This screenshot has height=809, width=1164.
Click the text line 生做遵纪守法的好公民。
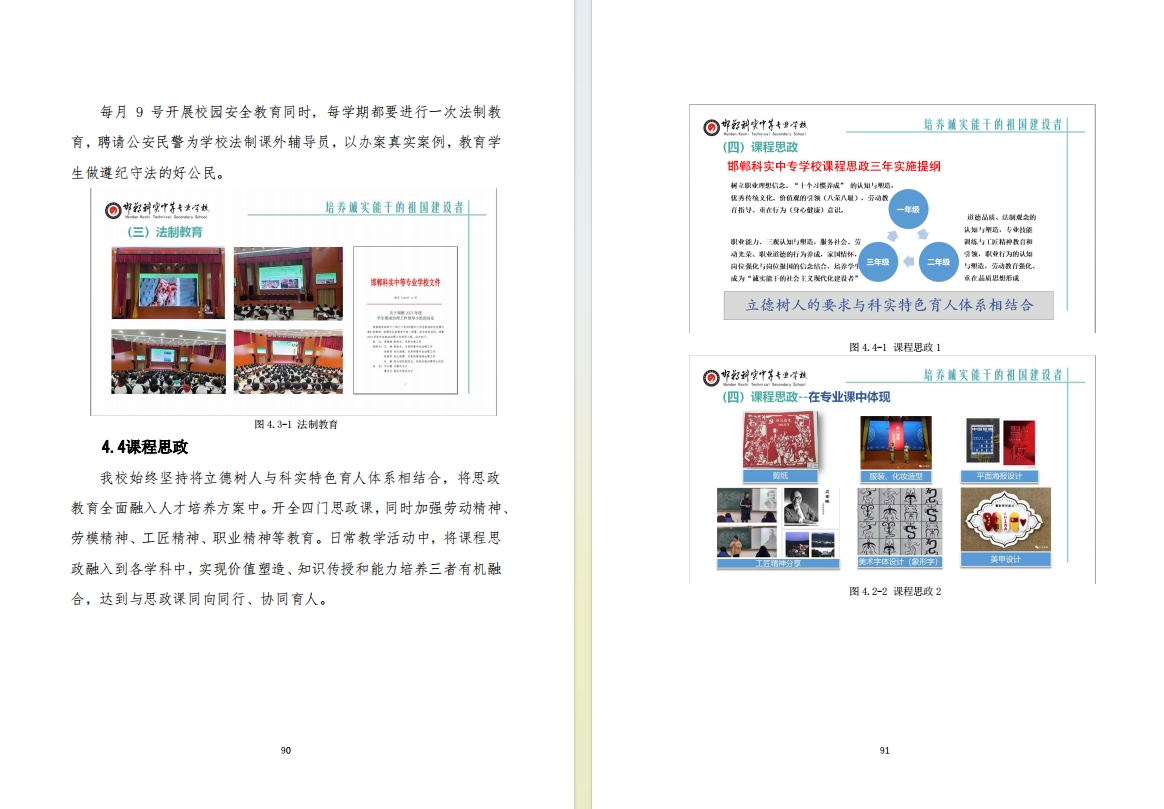point(148,173)
